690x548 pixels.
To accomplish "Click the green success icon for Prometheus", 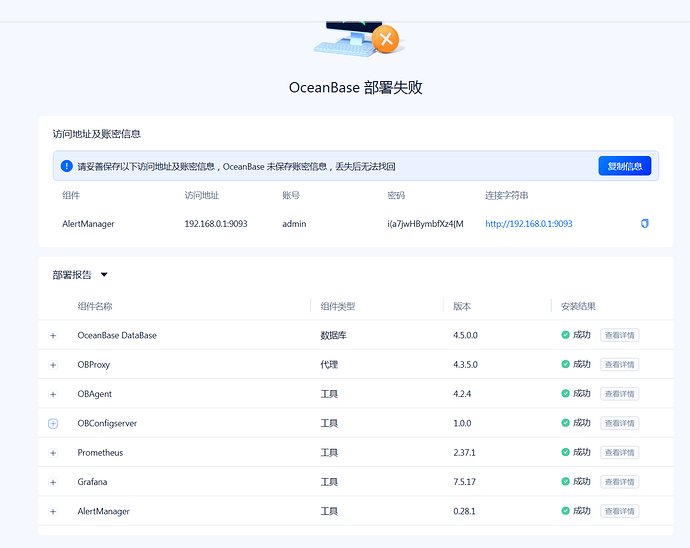I will pos(565,452).
